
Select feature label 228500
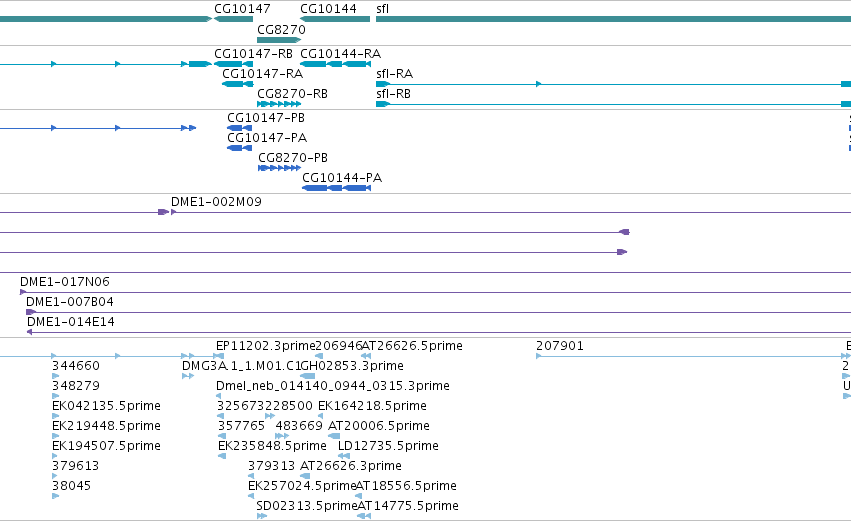click(x=289, y=406)
